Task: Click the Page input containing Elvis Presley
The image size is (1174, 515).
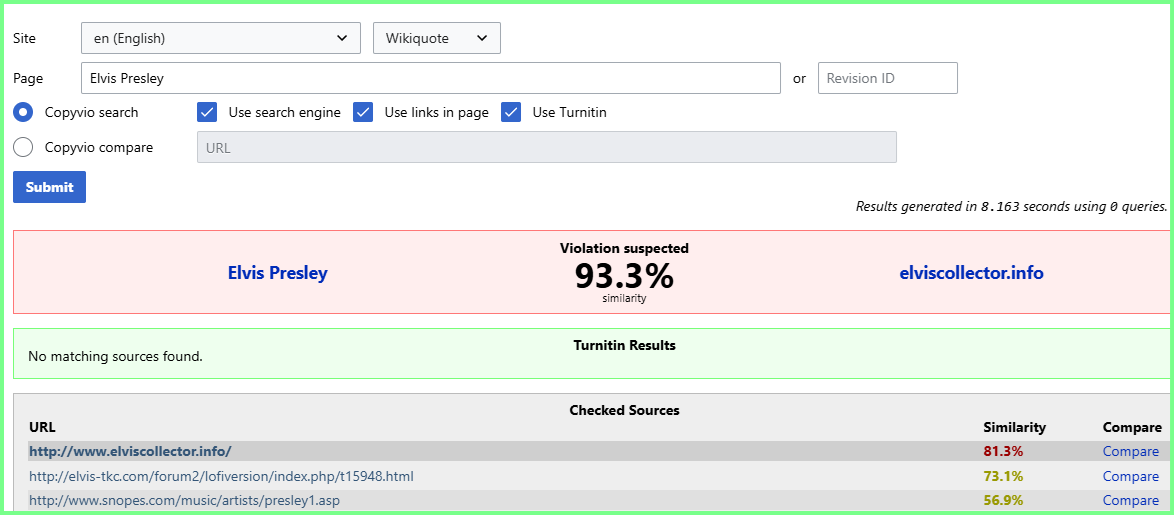Action: [431, 78]
